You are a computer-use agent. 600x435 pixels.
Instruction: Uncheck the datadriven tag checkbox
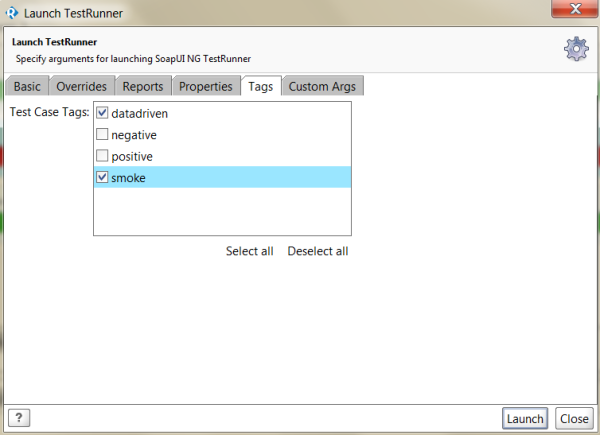click(x=102, y=113)
